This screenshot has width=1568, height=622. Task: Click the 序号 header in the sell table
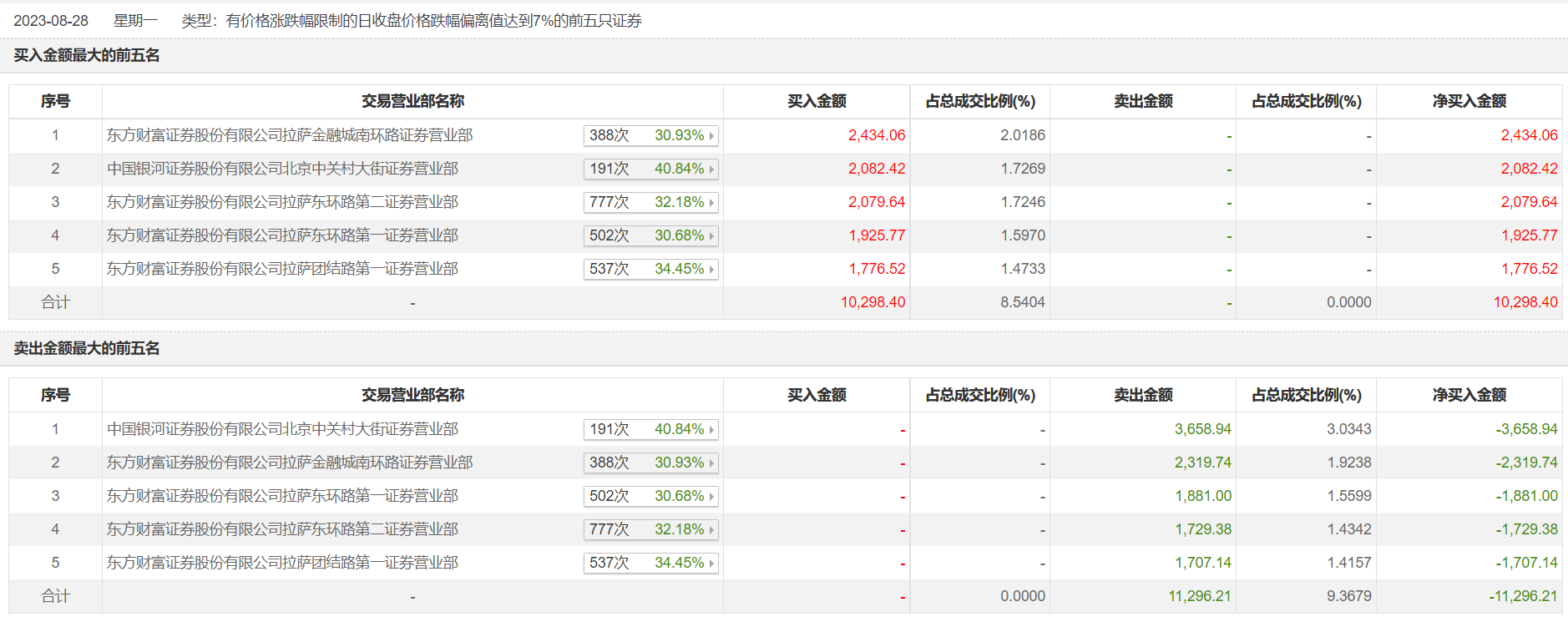tap(55, 395)
